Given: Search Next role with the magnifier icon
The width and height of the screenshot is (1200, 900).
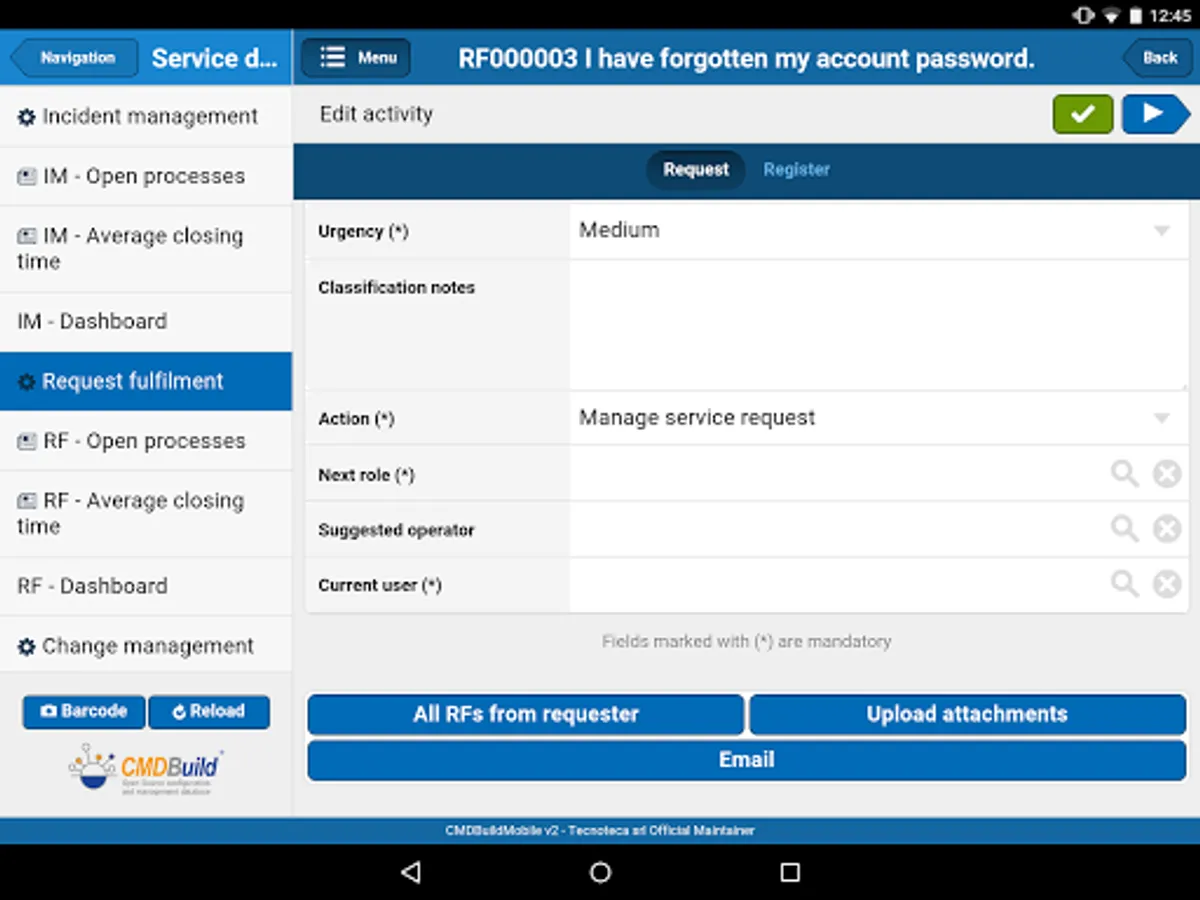Looking at the screenshot, I should [x=1125, y=473].
